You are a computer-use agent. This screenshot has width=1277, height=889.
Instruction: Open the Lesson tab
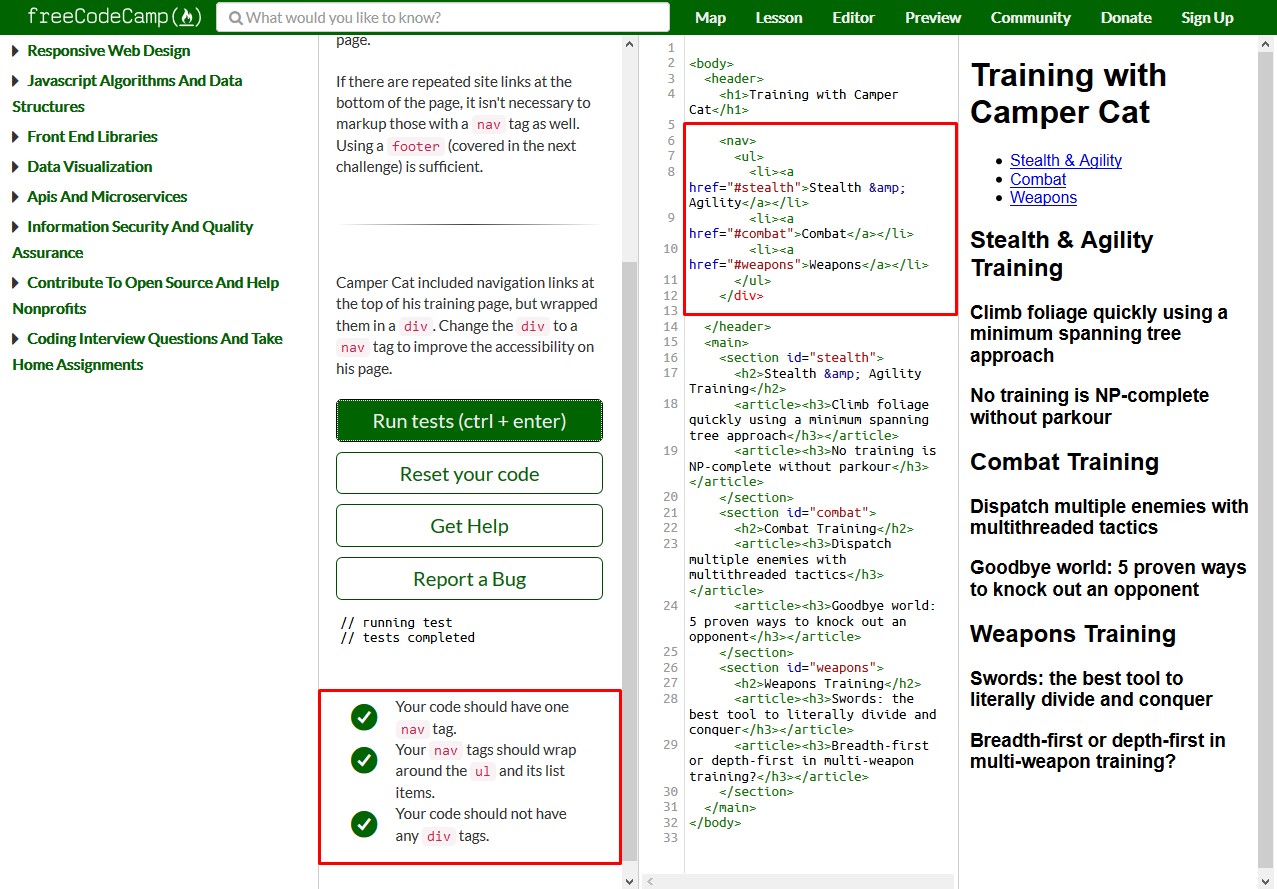(779, 17)
